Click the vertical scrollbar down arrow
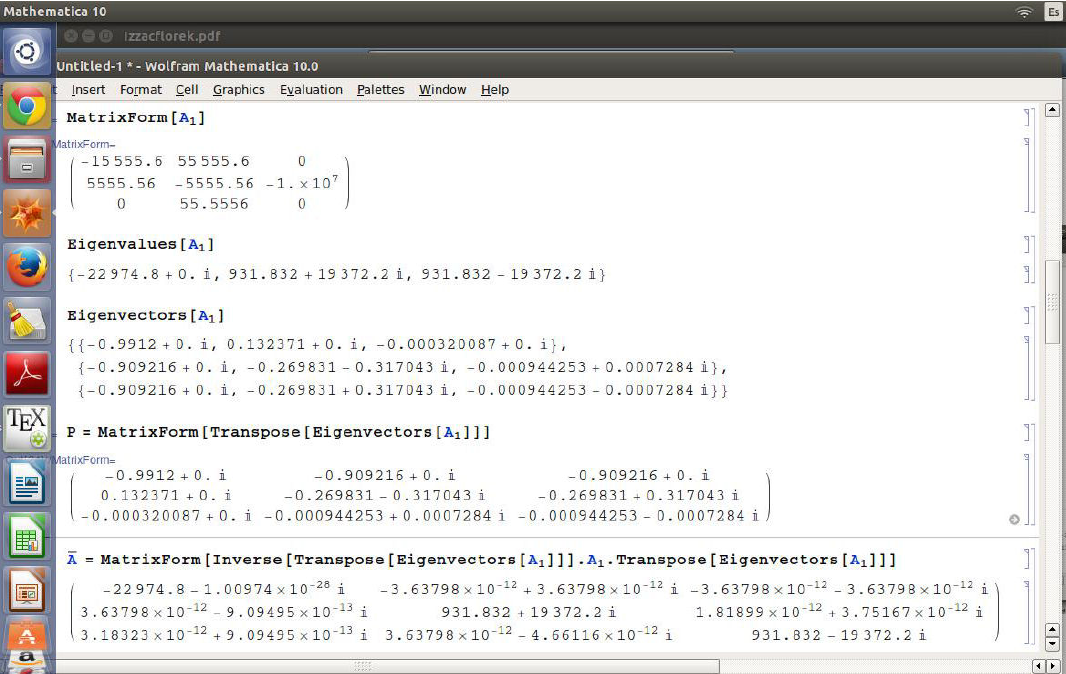Viewport: 1066px width, 674px height. pyautogui.click(x=1051, y=646)
